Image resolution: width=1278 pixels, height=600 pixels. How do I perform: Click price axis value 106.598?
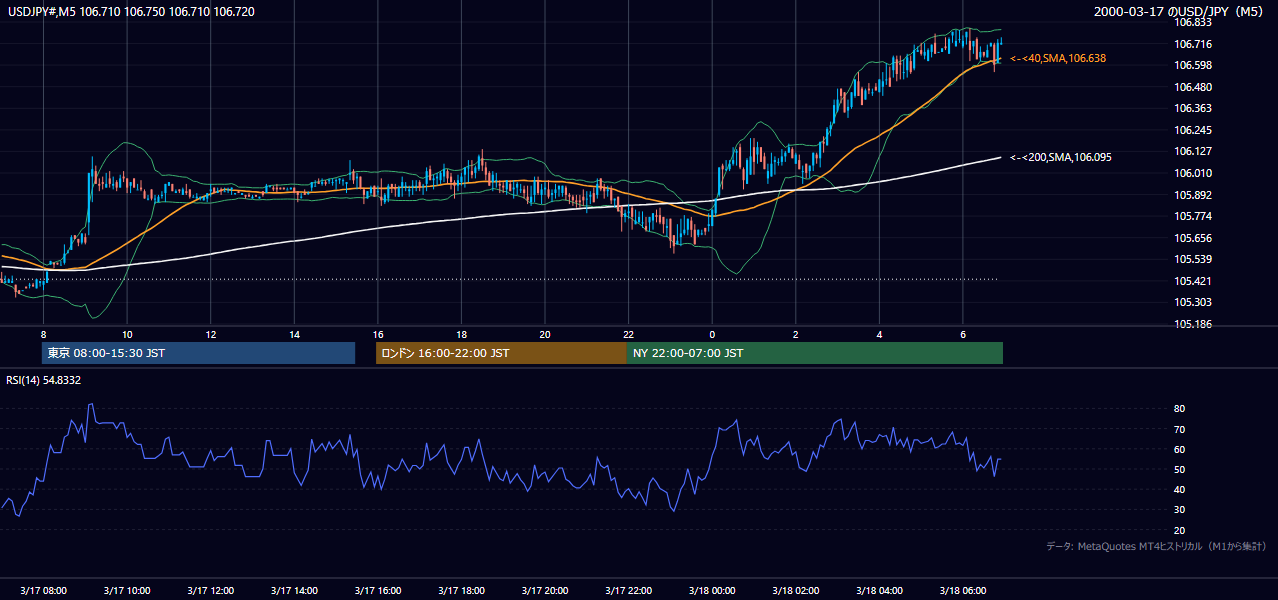click(1193, 65)
